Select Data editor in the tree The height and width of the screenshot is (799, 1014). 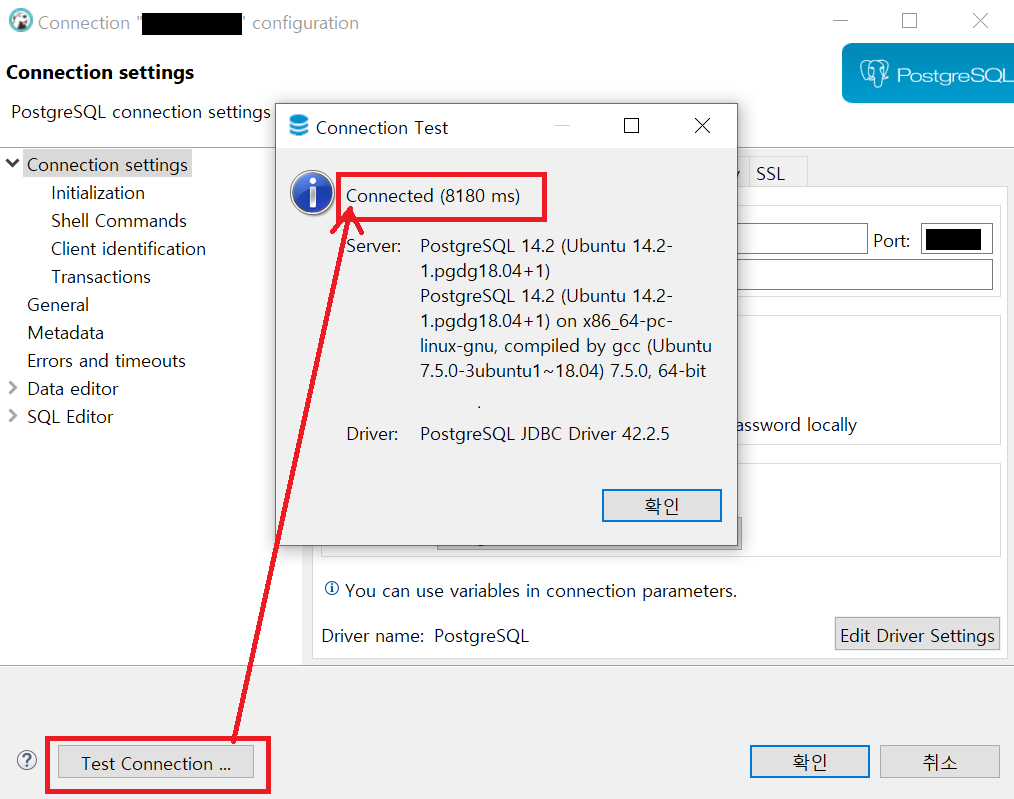72,389
